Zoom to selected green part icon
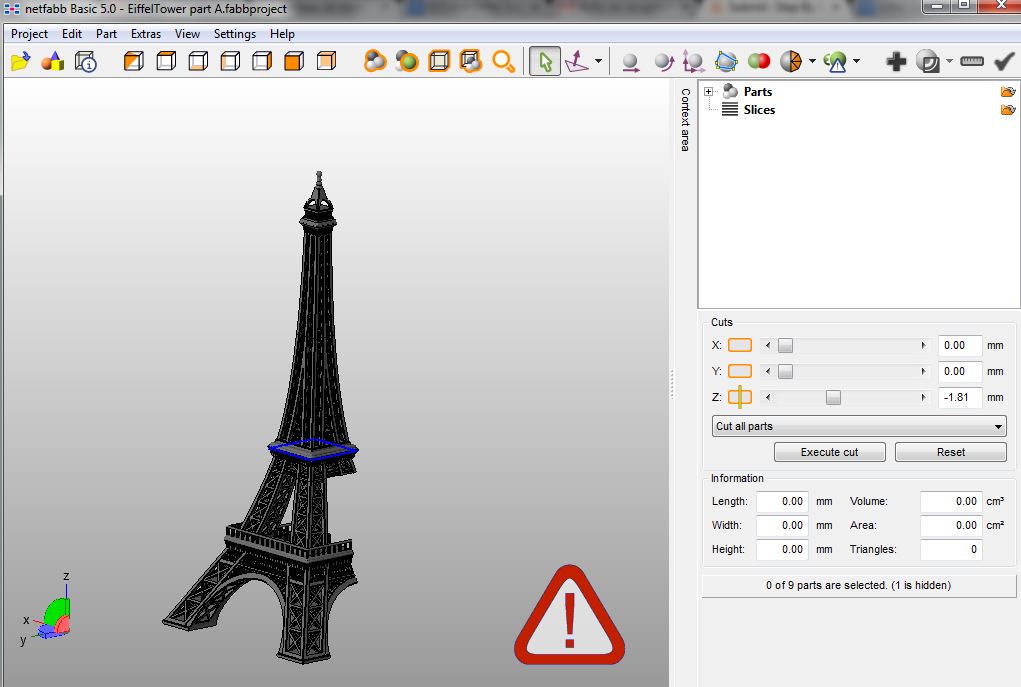The width and height of the screenshot is (1021, 687). click(x=407, y=62)
